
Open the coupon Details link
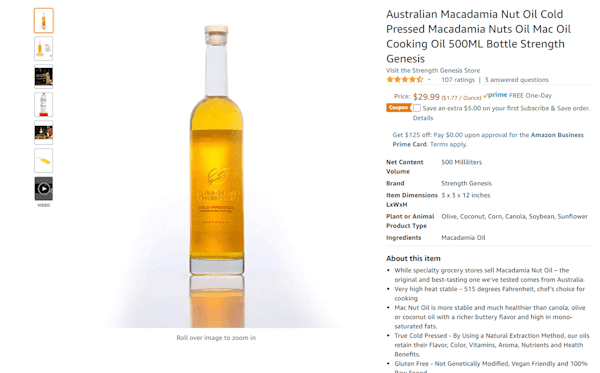[x=423, y=118]
